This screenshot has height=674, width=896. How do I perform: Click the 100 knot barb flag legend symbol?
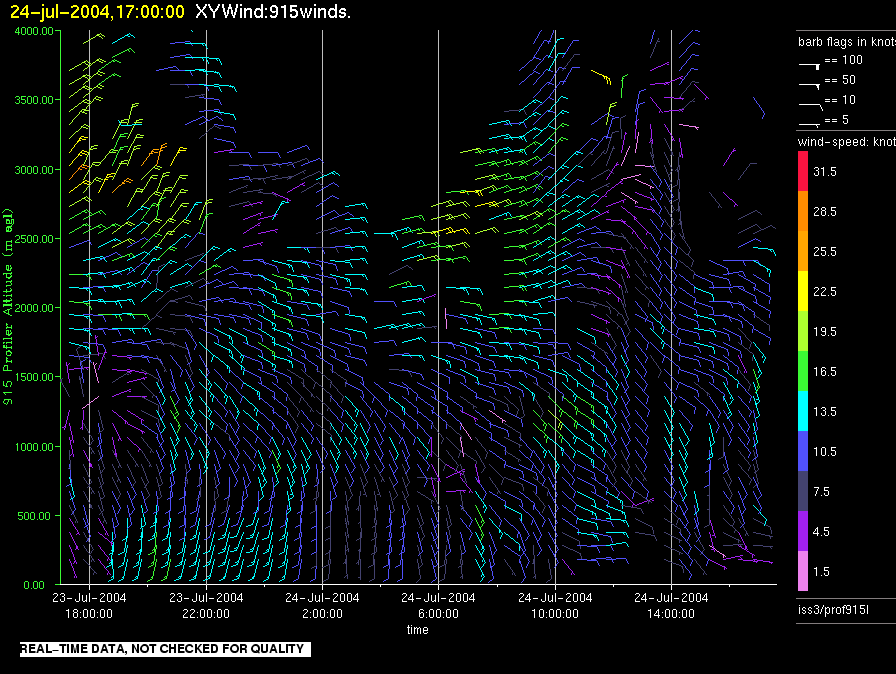coord(809,66)
